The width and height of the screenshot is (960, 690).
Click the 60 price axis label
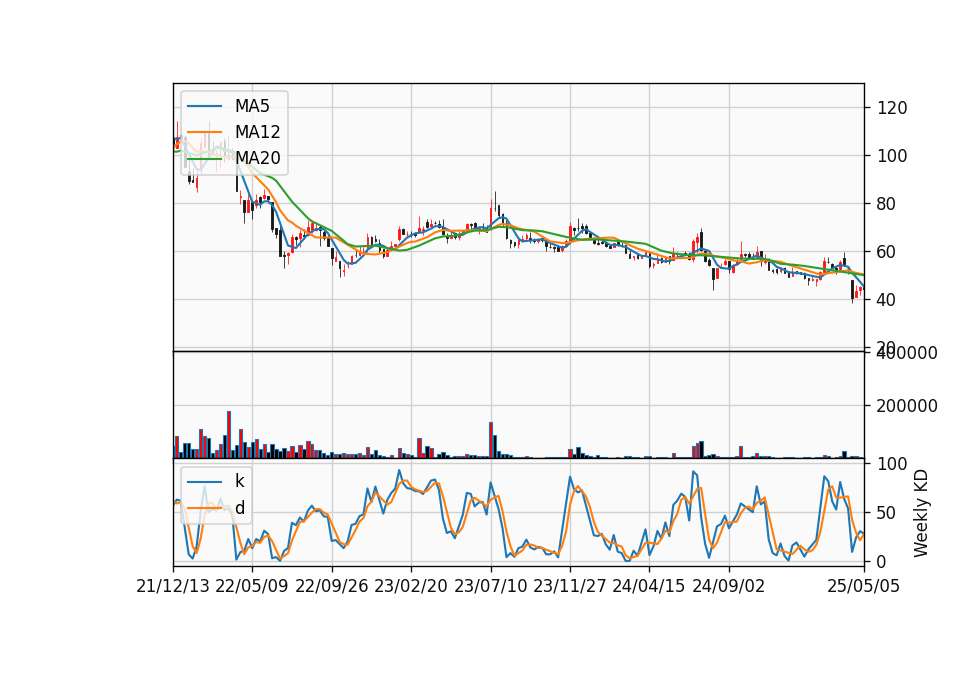point(887,252)
